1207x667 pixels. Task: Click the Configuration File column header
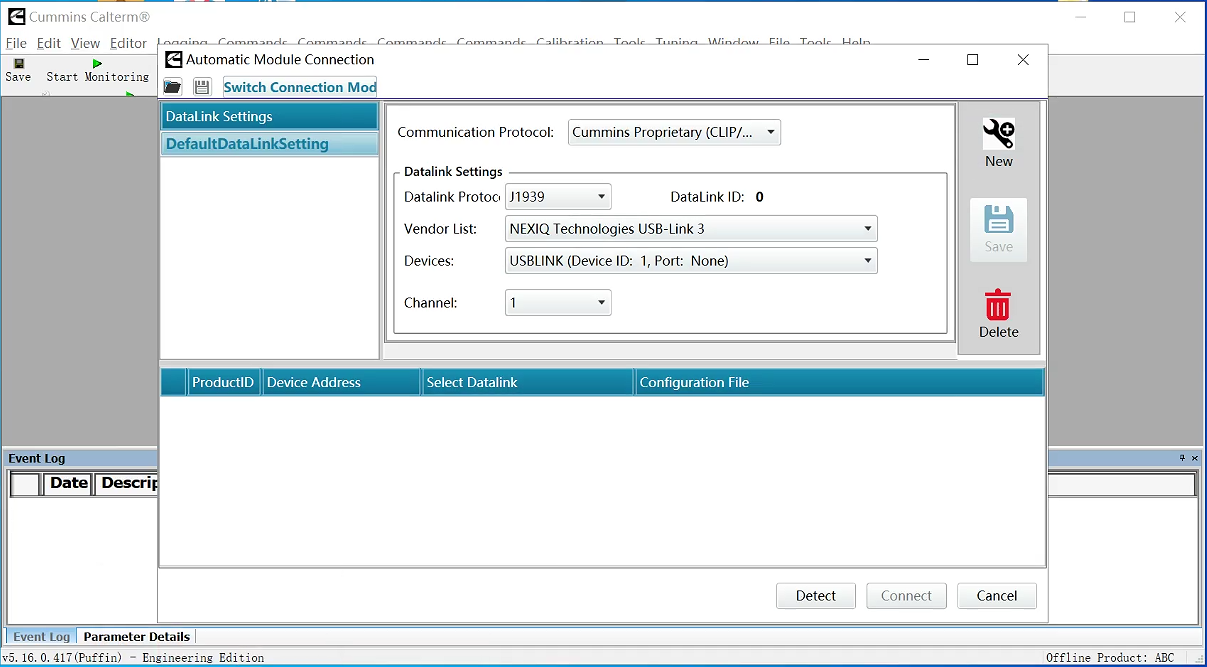[839, 382]
